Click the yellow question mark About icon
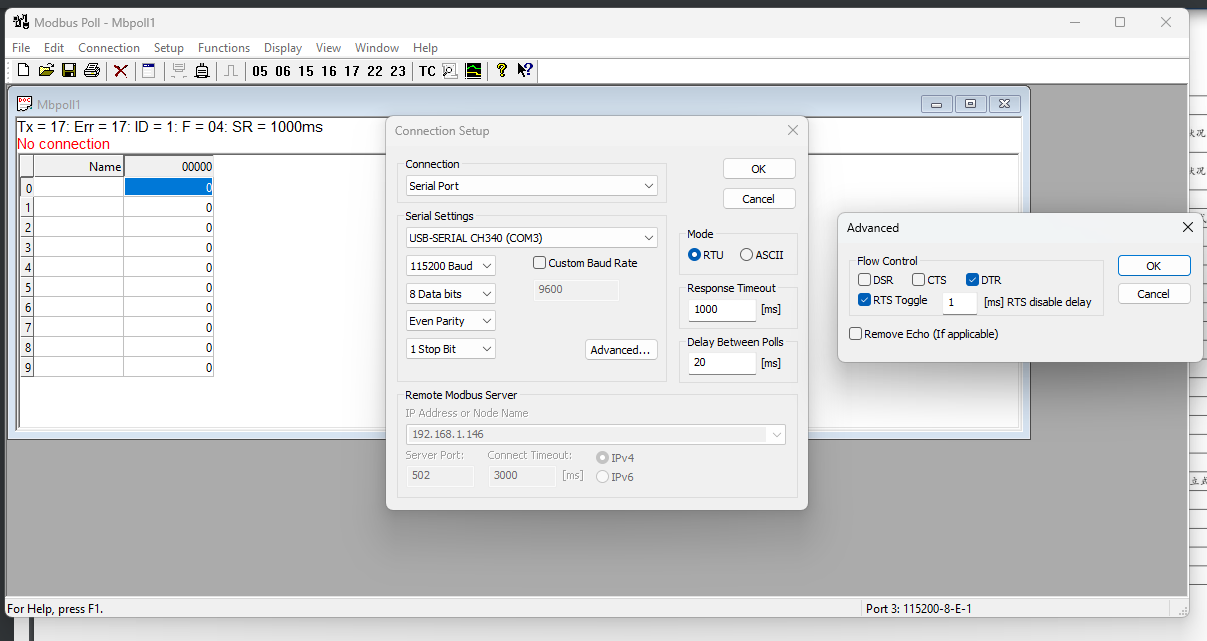This screenshot has height=641, width=1207. pyautogui.click(x=502, y=71)
